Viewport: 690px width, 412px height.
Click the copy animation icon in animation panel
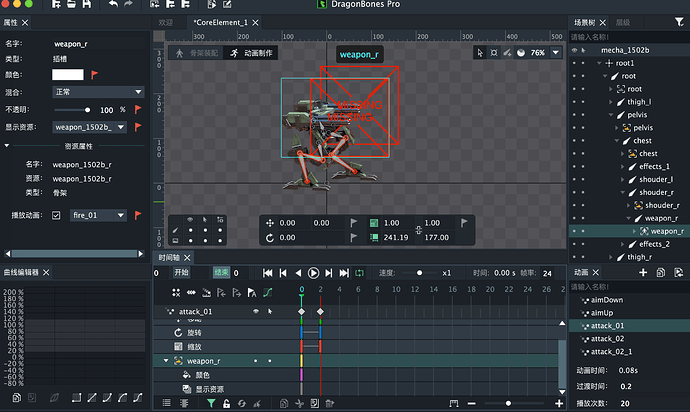(x=661, y=272)
